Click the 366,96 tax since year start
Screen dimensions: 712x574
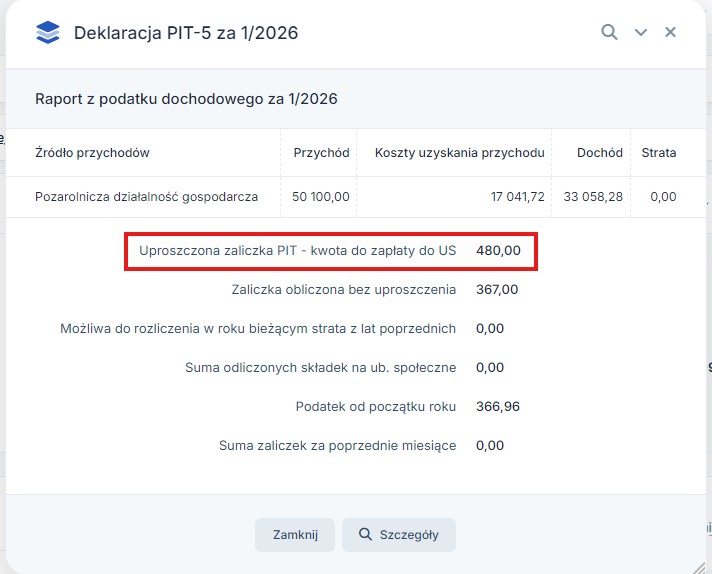click(x=498, y=406)
